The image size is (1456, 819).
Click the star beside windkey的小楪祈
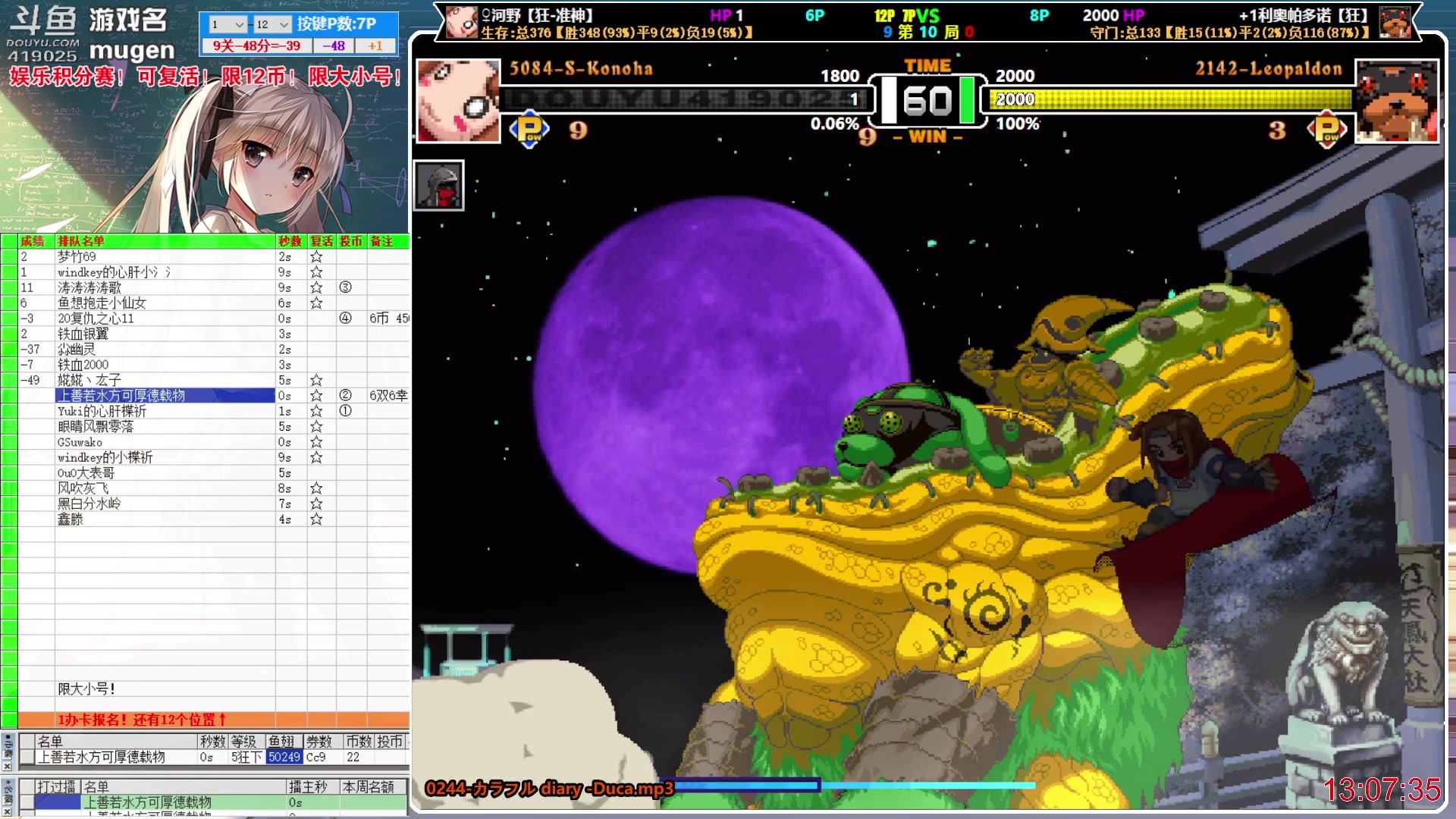tap(316, 457)
